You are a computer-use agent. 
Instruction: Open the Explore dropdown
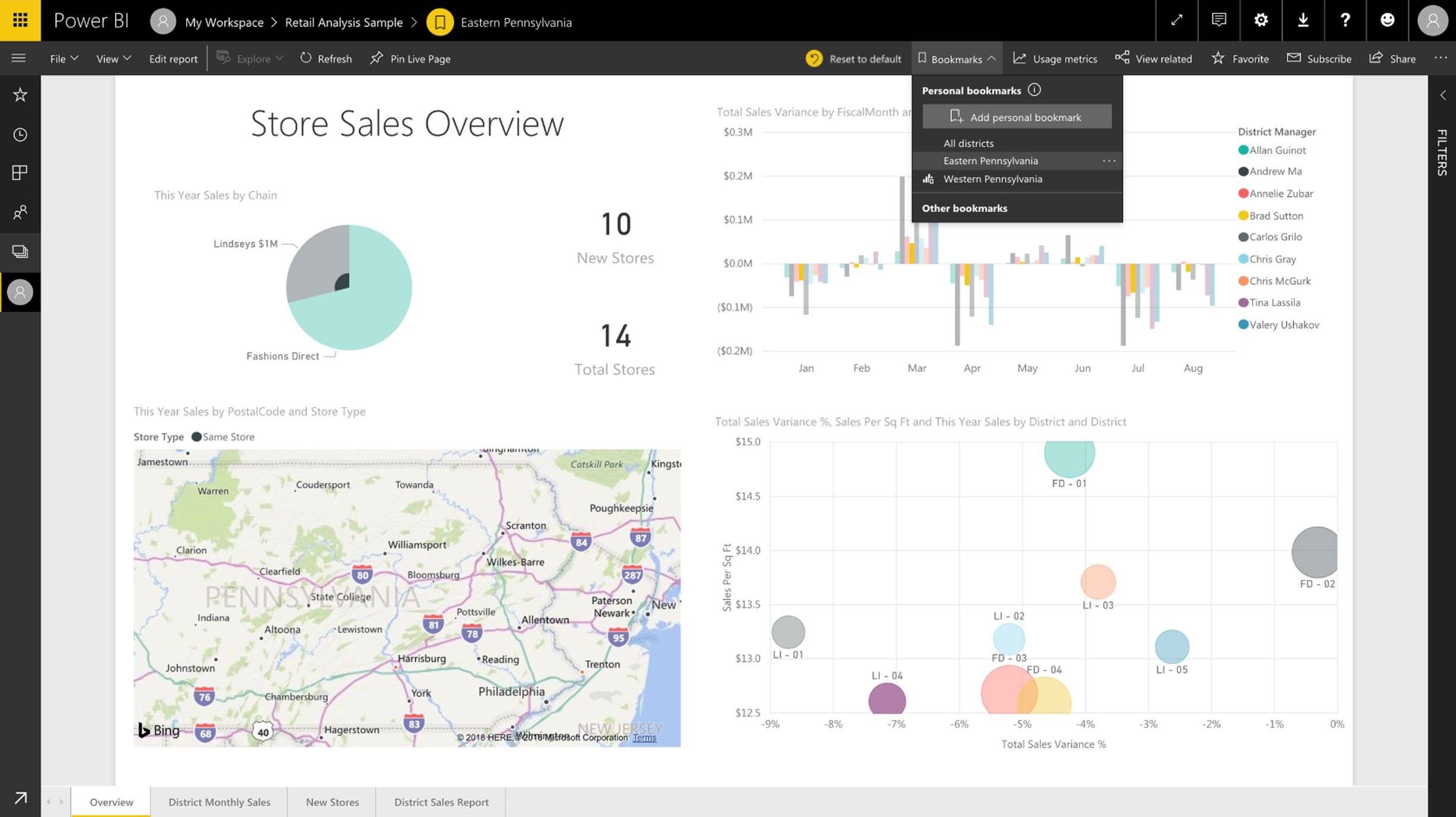pyautogui.click(x=250, y=58)
